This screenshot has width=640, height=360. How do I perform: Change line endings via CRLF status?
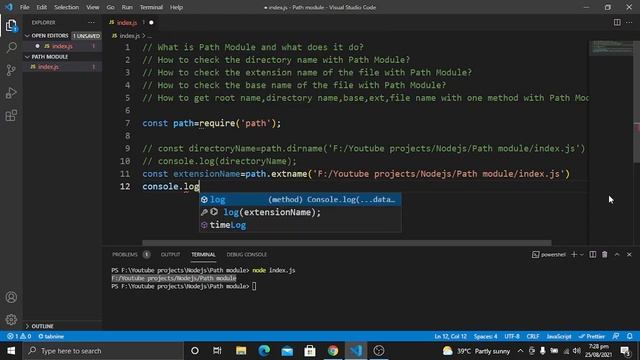pyautogui.click(x=533, y=336)
